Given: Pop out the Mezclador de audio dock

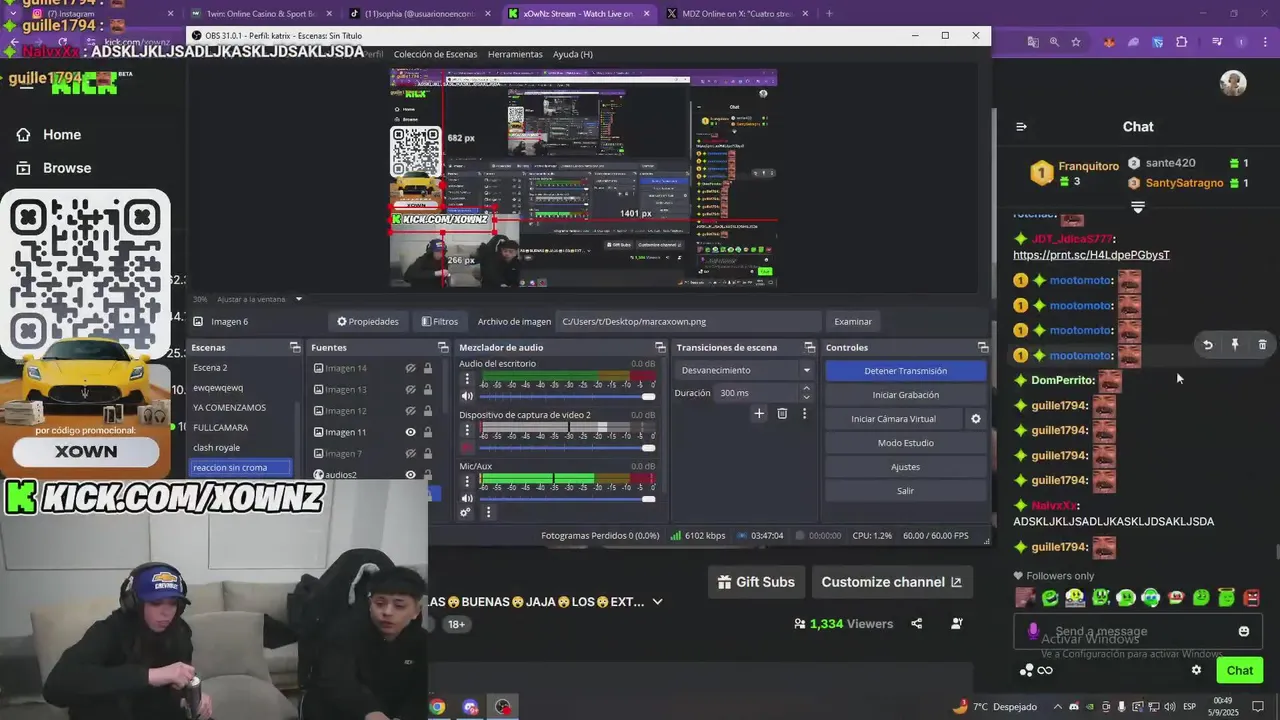Looking at the screenshot, I should tap(660, 347).
